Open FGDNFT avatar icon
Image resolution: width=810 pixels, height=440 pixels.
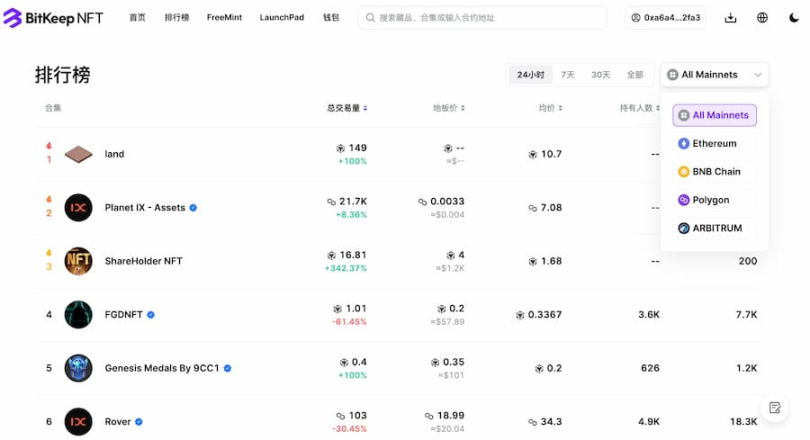(x=78, y=315)
